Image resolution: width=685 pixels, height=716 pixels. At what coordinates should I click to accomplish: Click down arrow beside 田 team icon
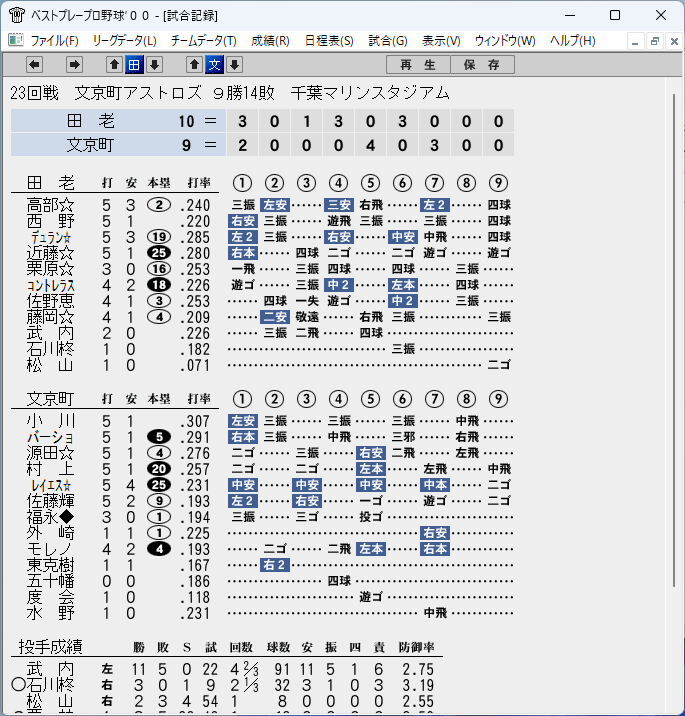(154, 65)
